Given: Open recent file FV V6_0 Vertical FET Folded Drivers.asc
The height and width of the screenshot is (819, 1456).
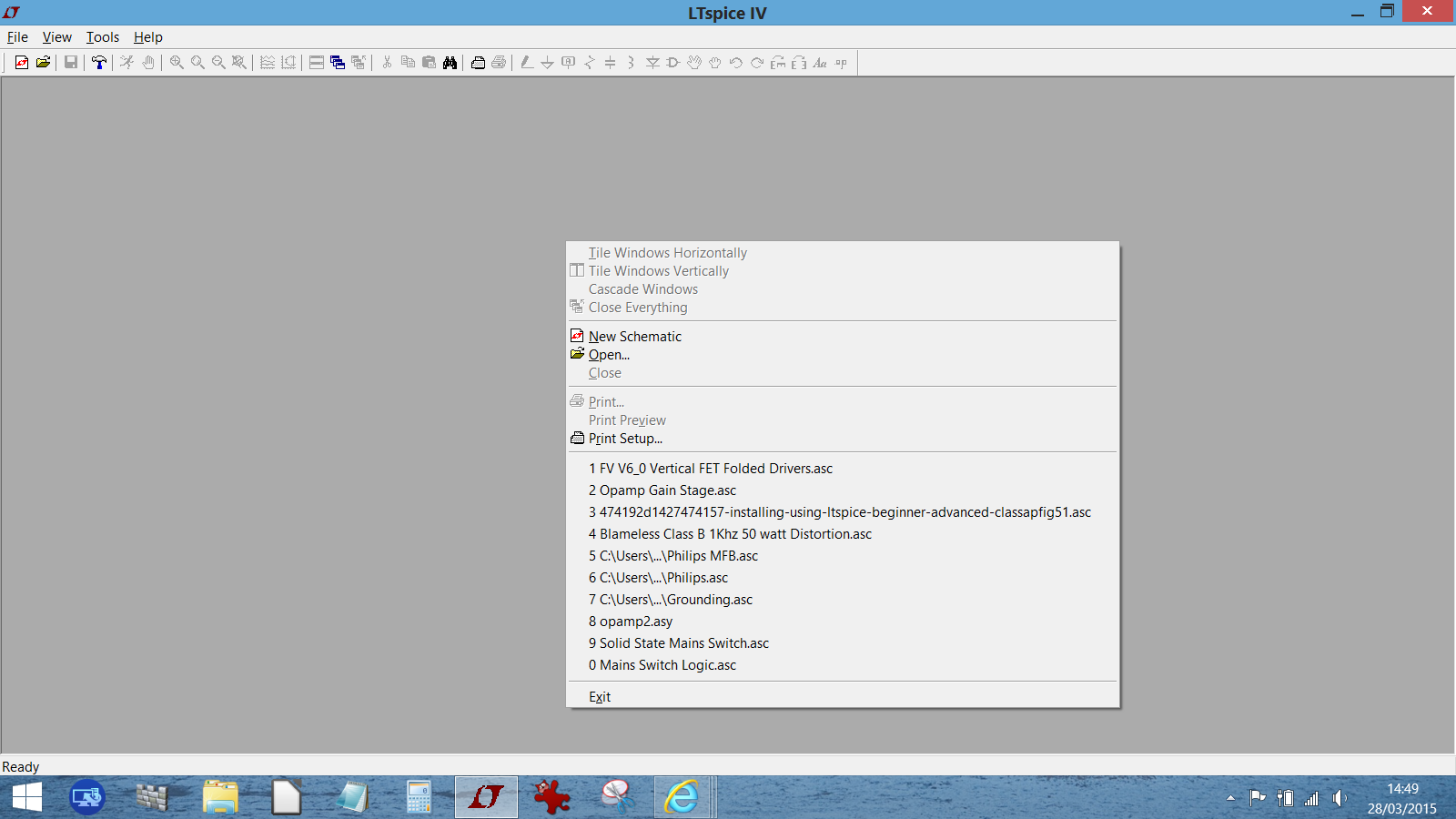Looking at the screenshot, I should pyautogui.click(x=843, y=469).
